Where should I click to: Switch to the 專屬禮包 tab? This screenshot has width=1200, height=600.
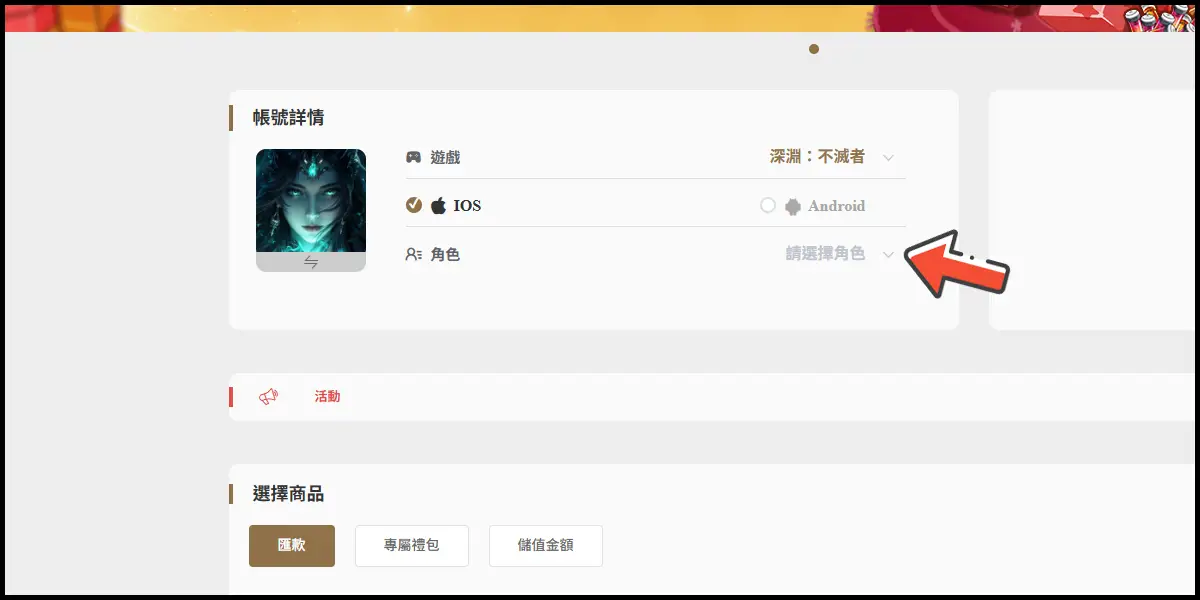coord(412,546)
